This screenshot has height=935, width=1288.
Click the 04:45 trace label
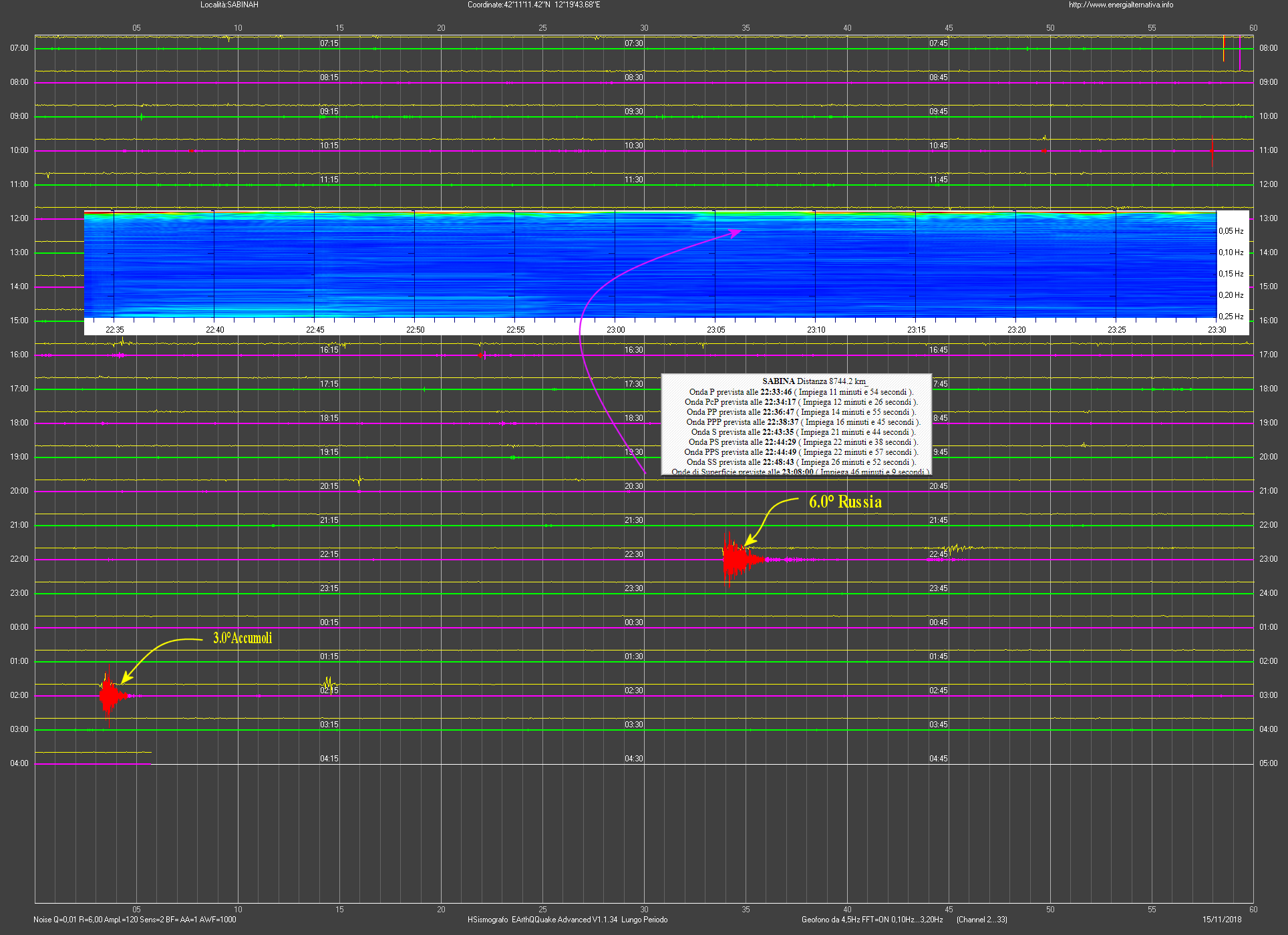click(x=939, y=759)
